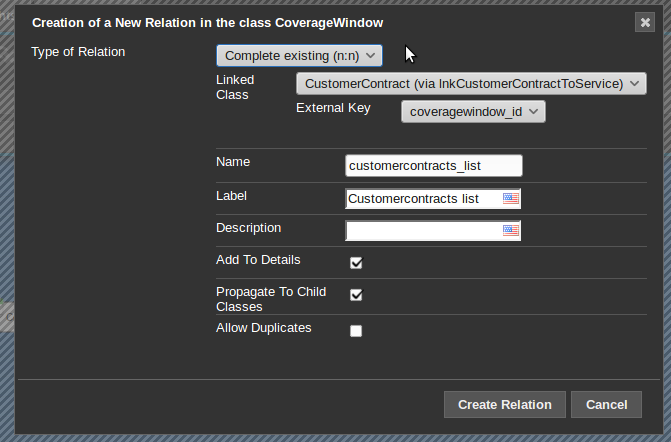The width and height of the screenshot is (671, 442).
Task: Focus the Label text field
Action: point(423,199)
